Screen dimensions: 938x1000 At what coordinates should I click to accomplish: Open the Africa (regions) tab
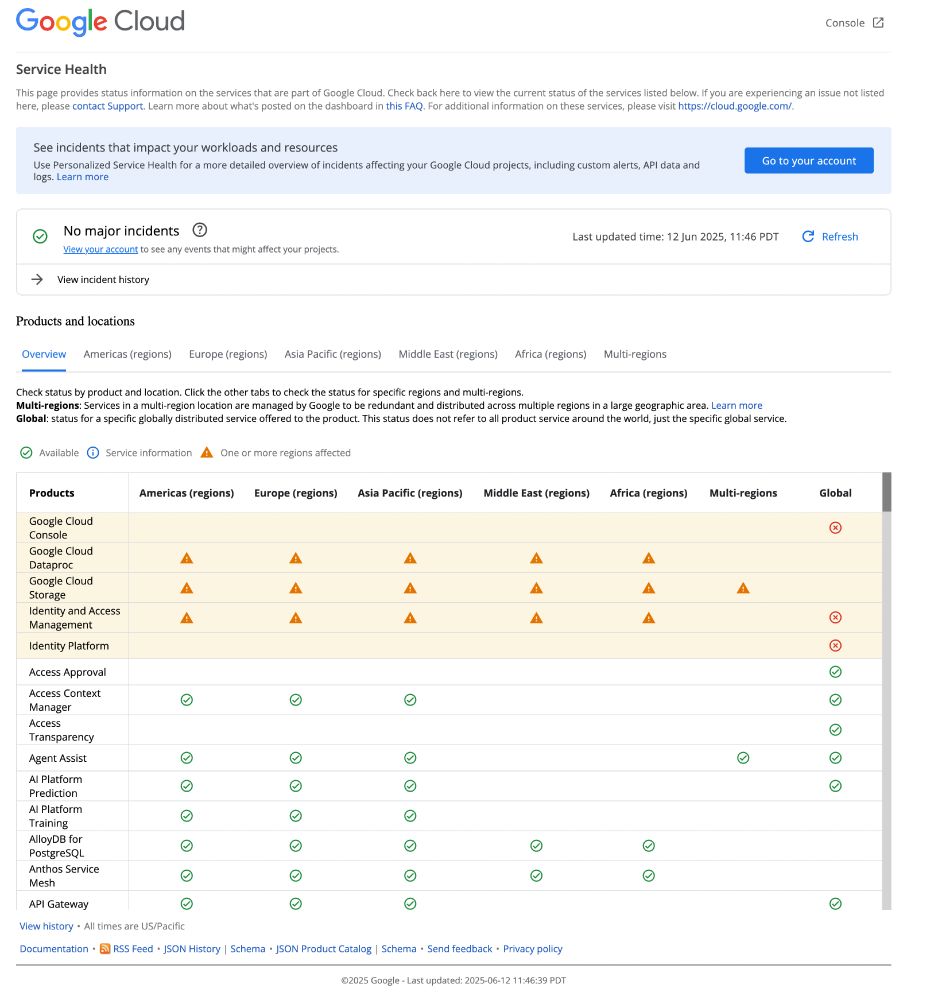(551, 355)
